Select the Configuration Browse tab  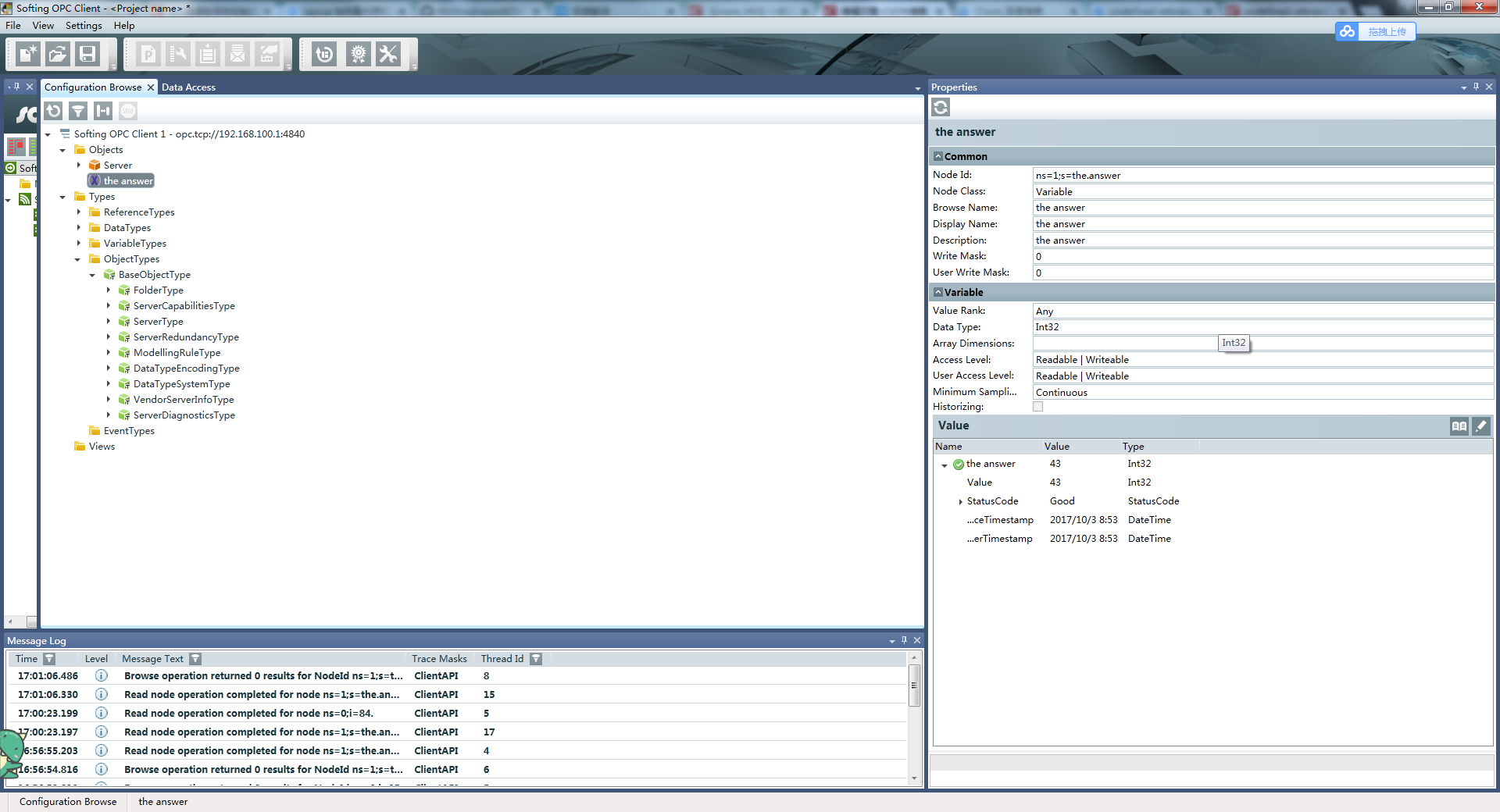(x=93, y=87)
